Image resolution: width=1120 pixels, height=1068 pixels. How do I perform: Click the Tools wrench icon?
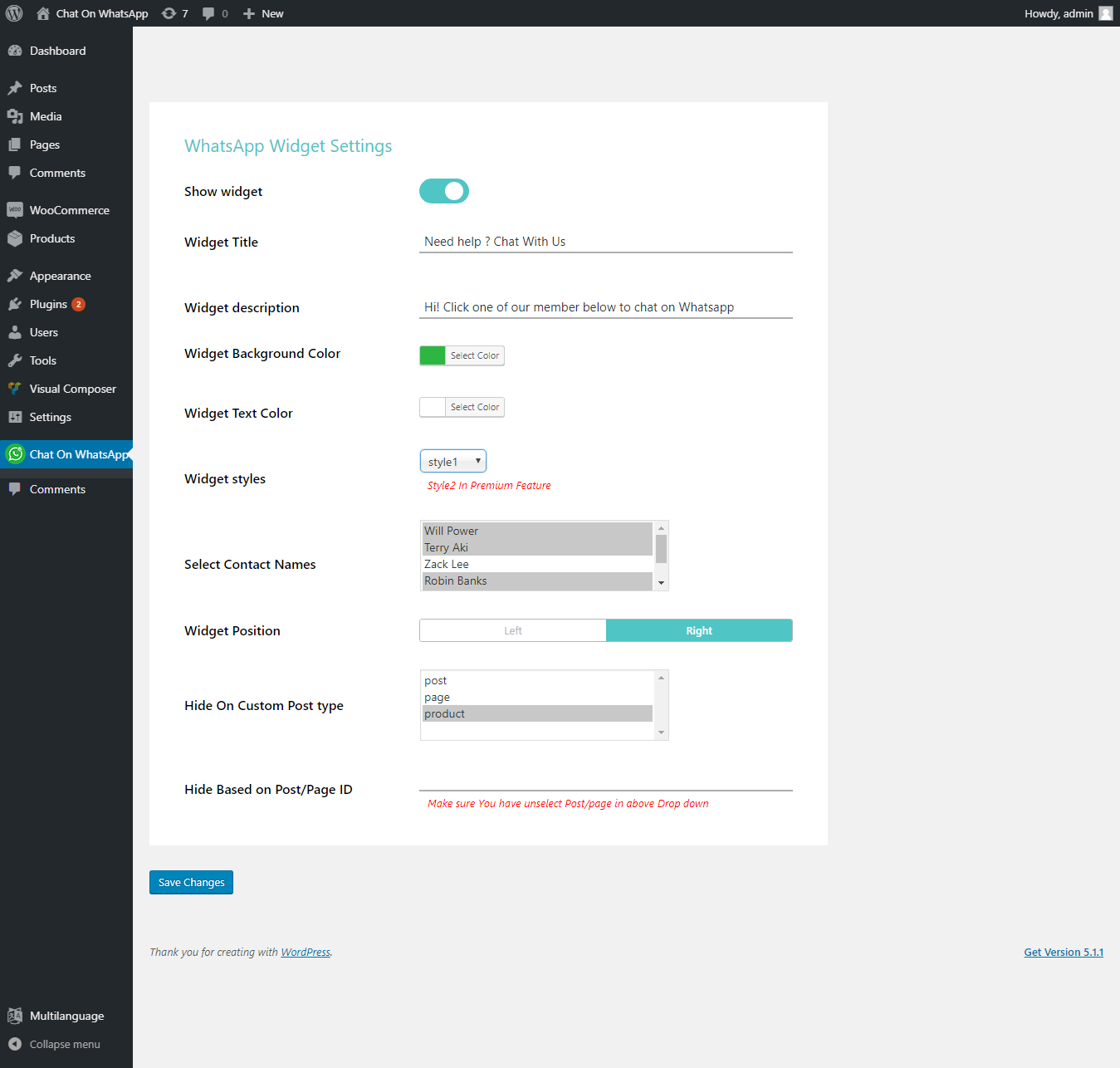pos(15,360)
